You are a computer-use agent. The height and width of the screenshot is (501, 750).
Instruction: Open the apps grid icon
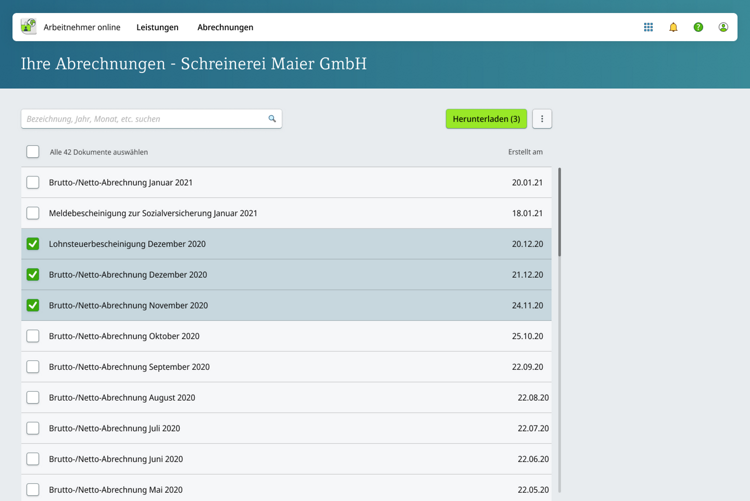[x=648, y=27]
